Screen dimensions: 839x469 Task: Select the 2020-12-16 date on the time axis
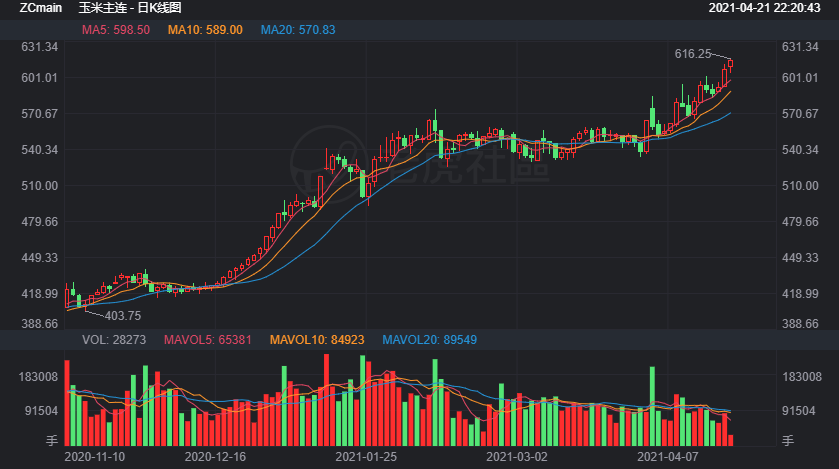tap(216, 456)
